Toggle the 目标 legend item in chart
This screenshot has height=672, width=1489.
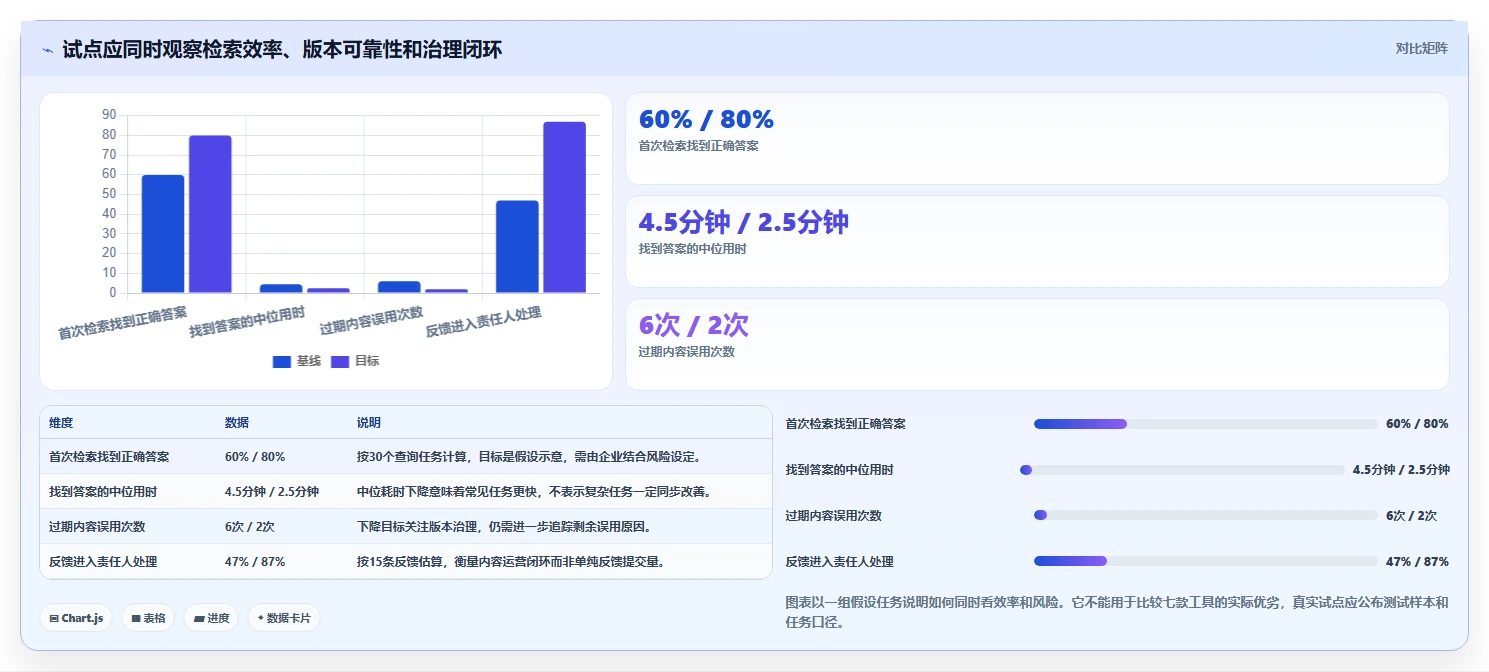click(355, 361)
